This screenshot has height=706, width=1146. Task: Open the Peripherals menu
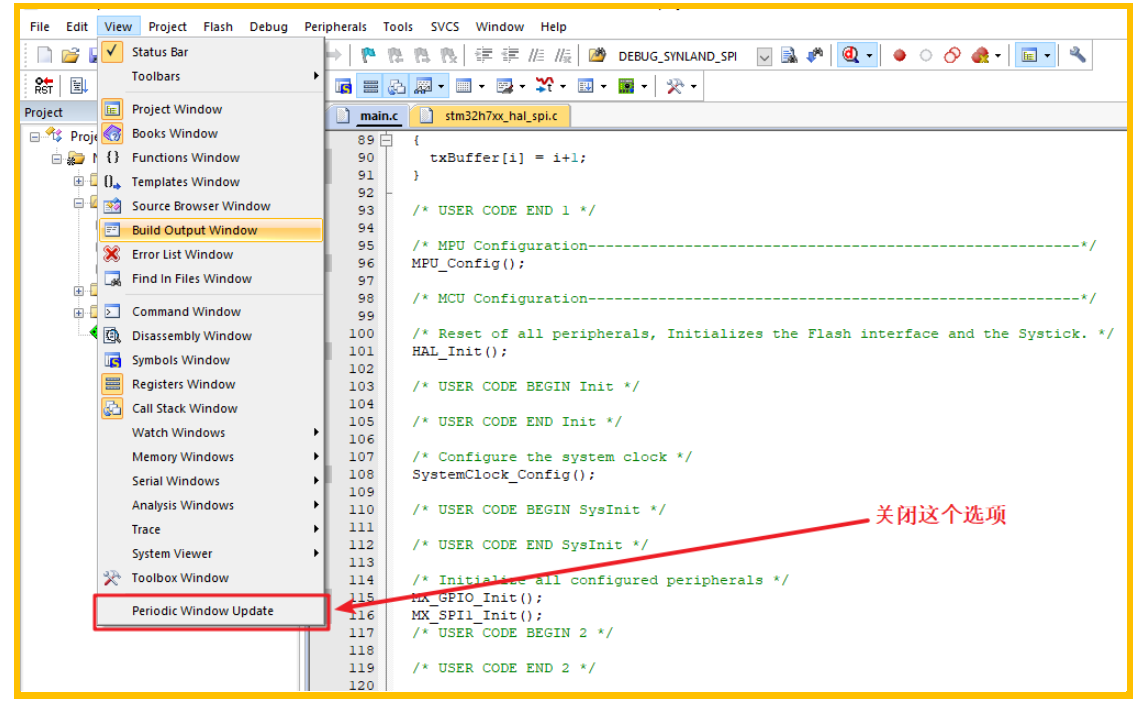[x=335, y=26]
